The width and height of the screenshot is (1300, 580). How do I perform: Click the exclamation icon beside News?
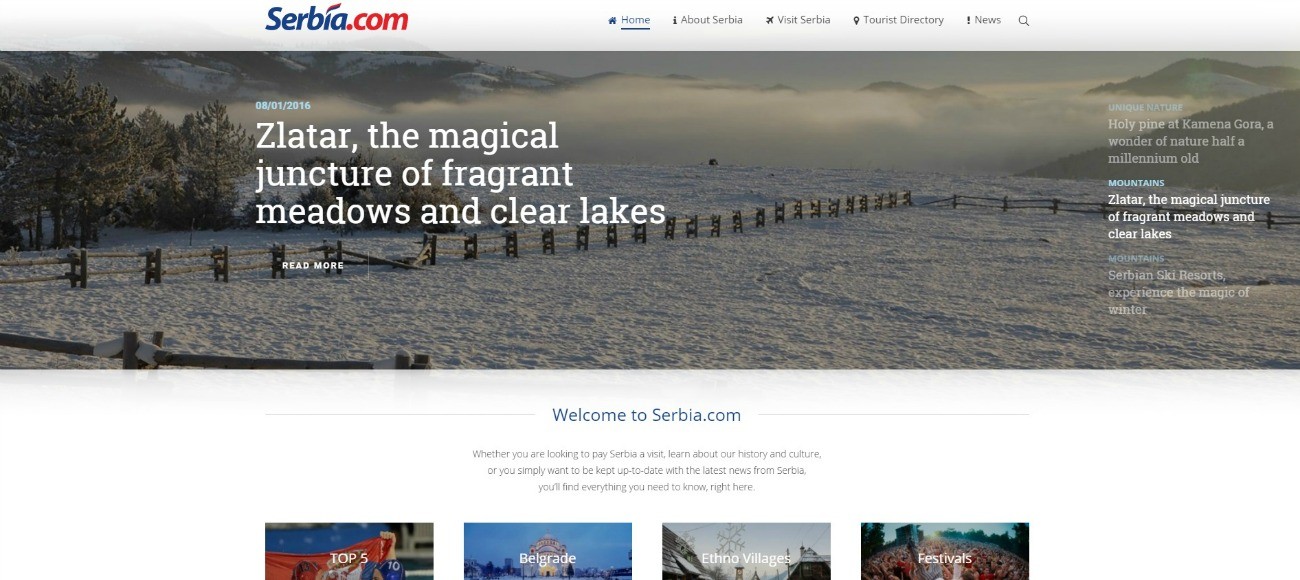pyautogui.click(x=968, y=20)
